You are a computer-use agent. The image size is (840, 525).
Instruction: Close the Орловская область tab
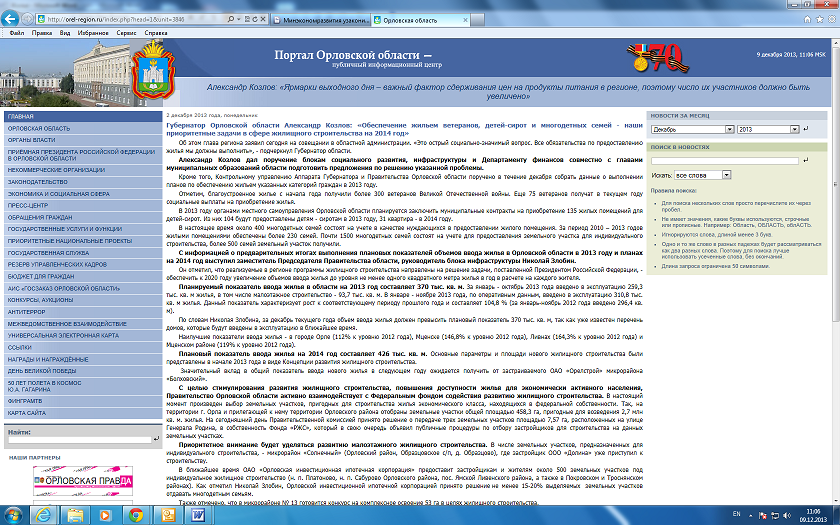(x=465, y=20)
